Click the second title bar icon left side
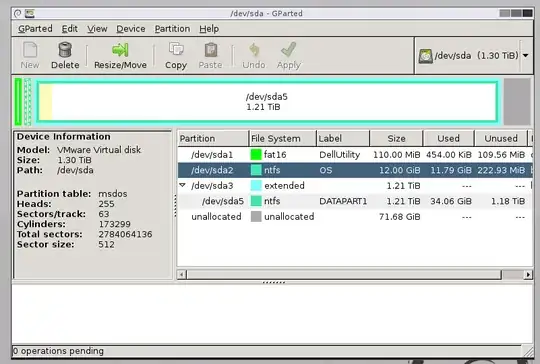Screen dimensions: 540x364 click(x=30, y=13)
